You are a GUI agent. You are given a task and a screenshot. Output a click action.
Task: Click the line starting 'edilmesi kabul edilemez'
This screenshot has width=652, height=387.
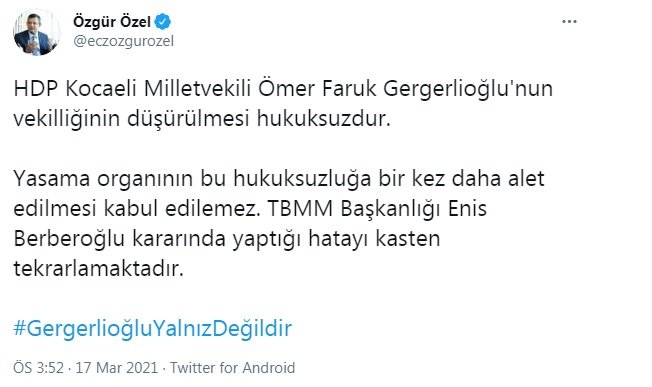click(250, 209)
